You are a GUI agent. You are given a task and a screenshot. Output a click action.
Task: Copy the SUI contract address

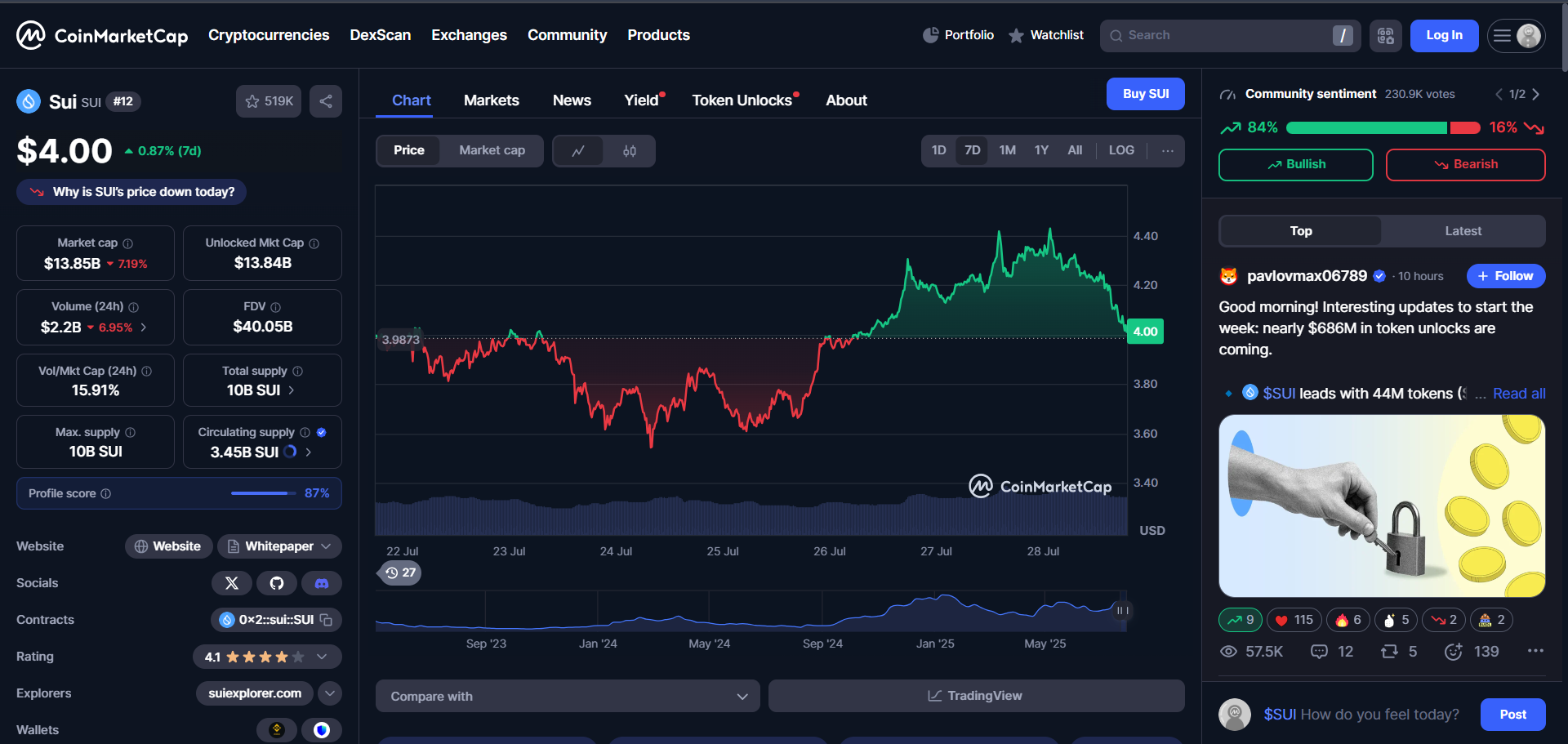coord(326,620)
